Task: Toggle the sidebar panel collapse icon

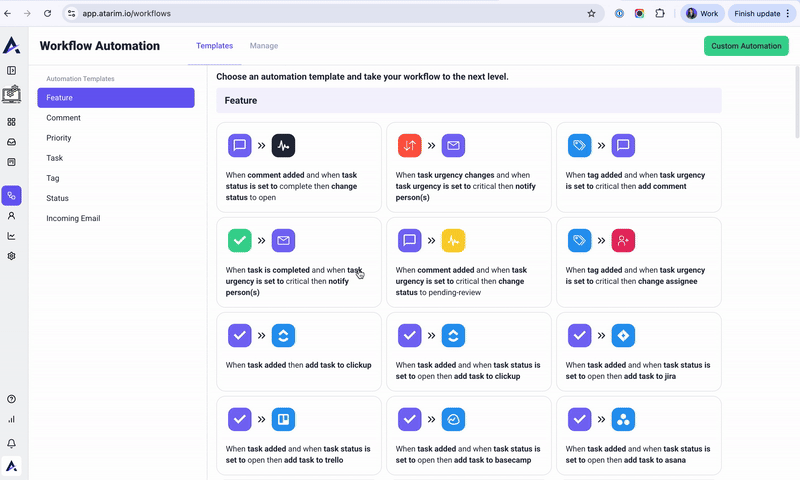Action: click(12, 70)
